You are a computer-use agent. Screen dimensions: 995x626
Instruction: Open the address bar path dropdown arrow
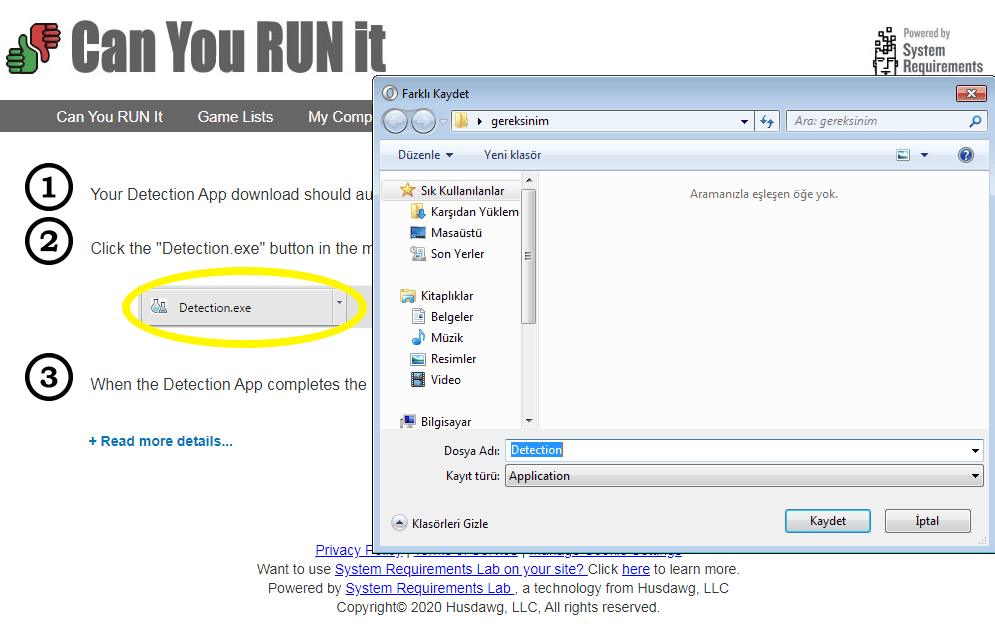coord(744,121)
